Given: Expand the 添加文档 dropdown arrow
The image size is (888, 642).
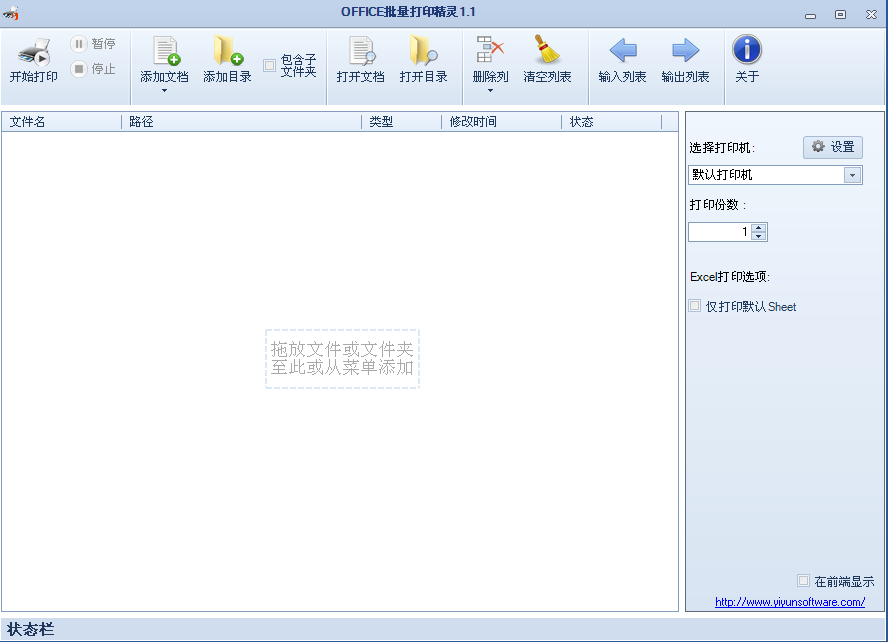Looking at the screenshot, I should click(164, 91).
